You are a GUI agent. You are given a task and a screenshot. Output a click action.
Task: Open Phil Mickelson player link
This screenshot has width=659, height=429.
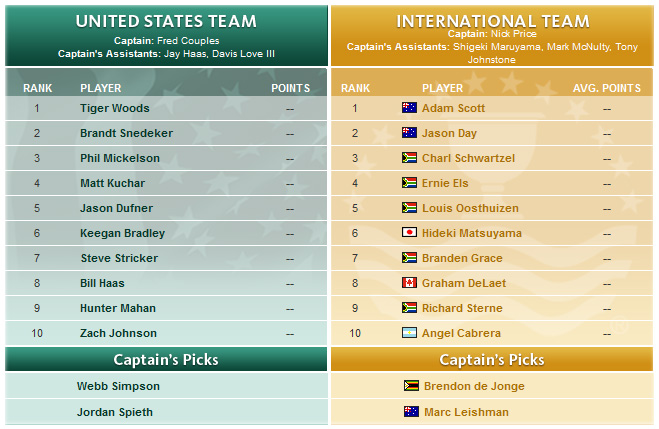coord(120,158)
